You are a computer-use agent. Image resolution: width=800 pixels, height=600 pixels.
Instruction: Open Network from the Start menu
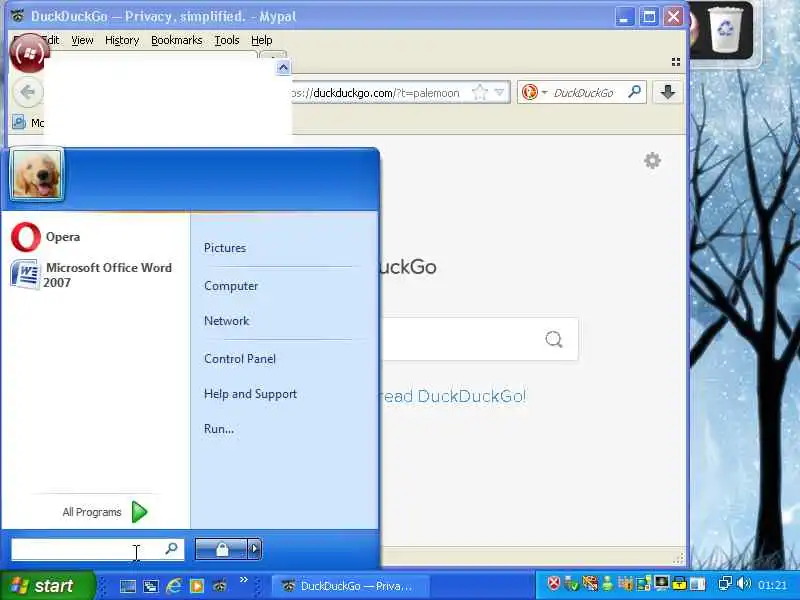pos(227,321)
